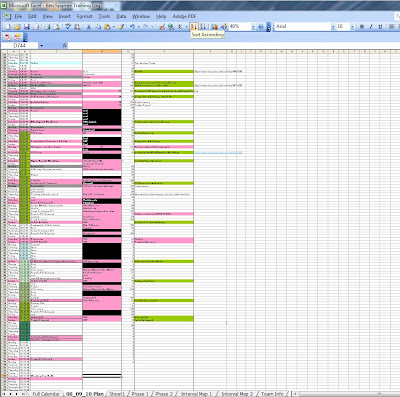Open the Adobe PDF menu
This screenshot has width=400, height=397.
click(184, 16)
